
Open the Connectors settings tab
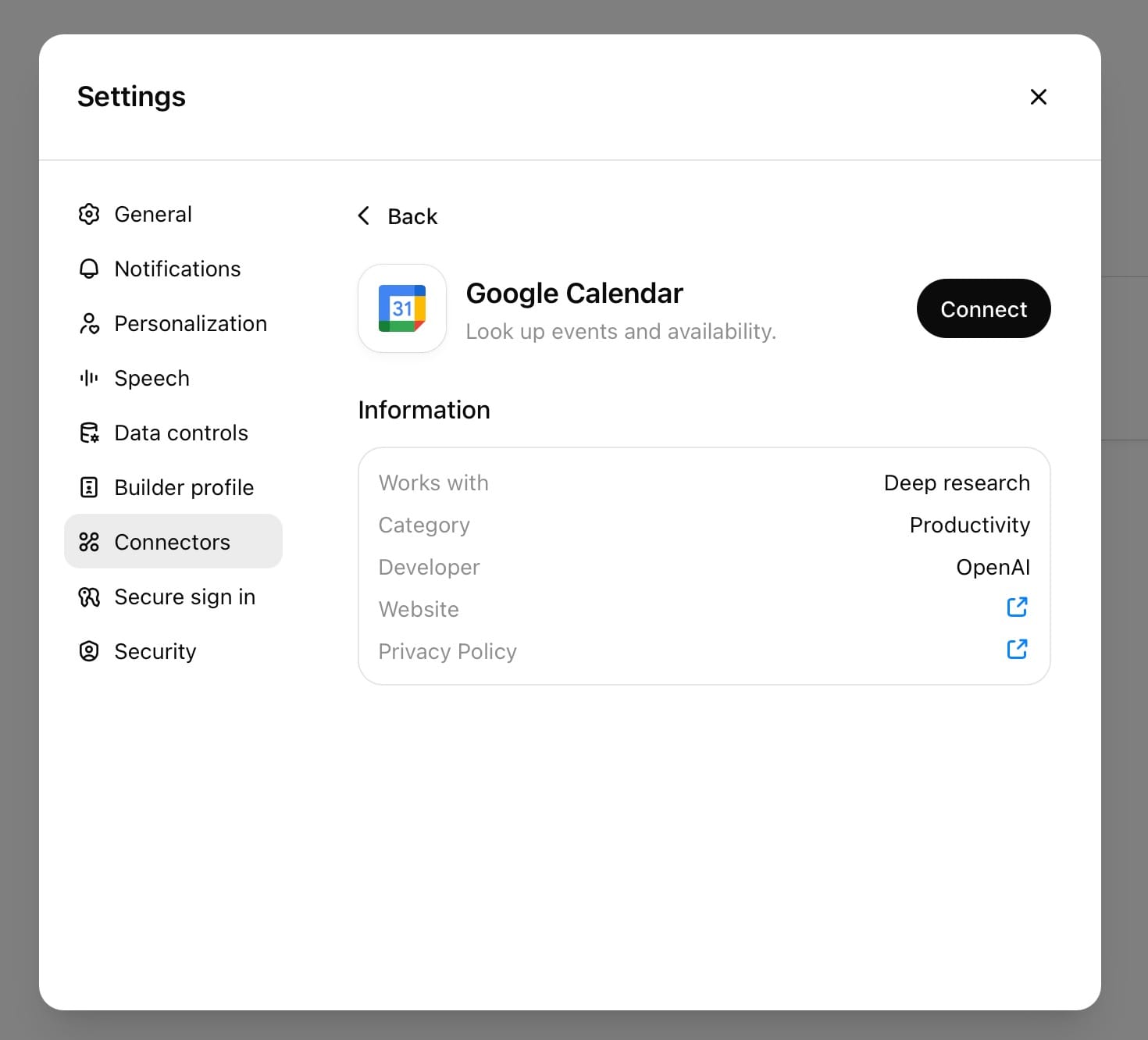point(173,542)
